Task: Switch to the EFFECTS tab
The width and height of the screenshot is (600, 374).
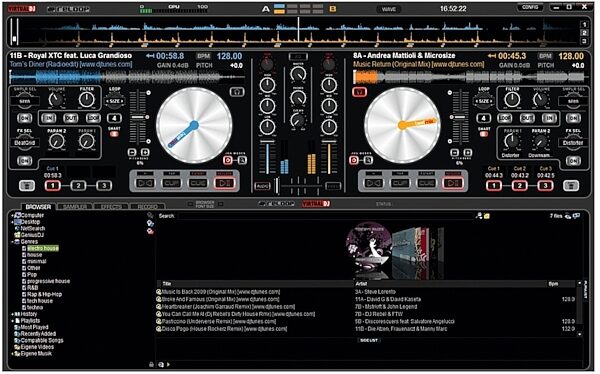Action: point(111,207)
